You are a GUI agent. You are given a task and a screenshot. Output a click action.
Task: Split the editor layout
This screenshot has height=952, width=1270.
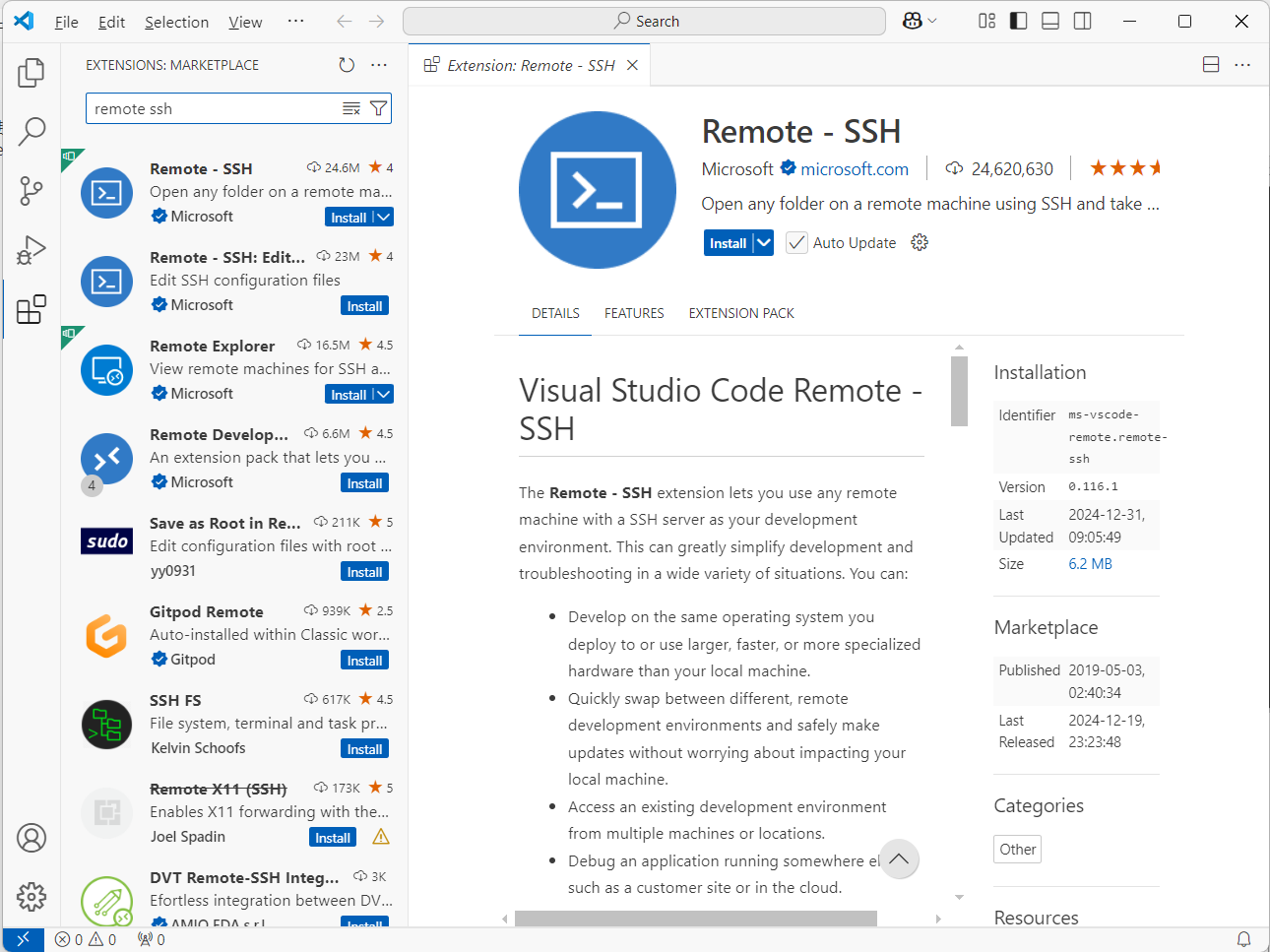(x=1211, y=65)
